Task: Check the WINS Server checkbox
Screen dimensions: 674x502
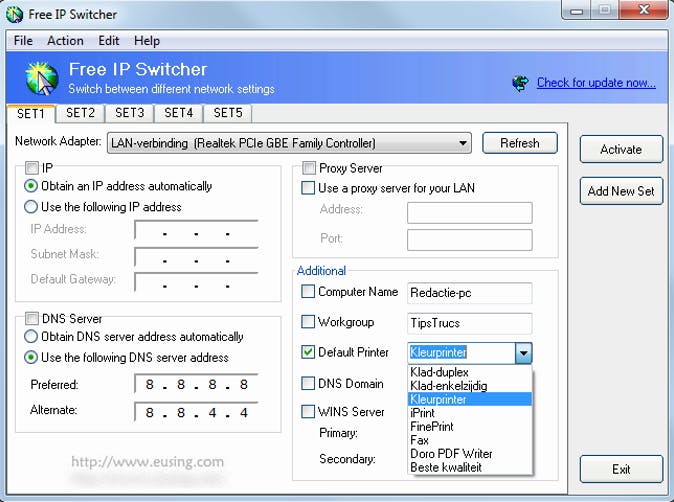Action: point(308,411)
